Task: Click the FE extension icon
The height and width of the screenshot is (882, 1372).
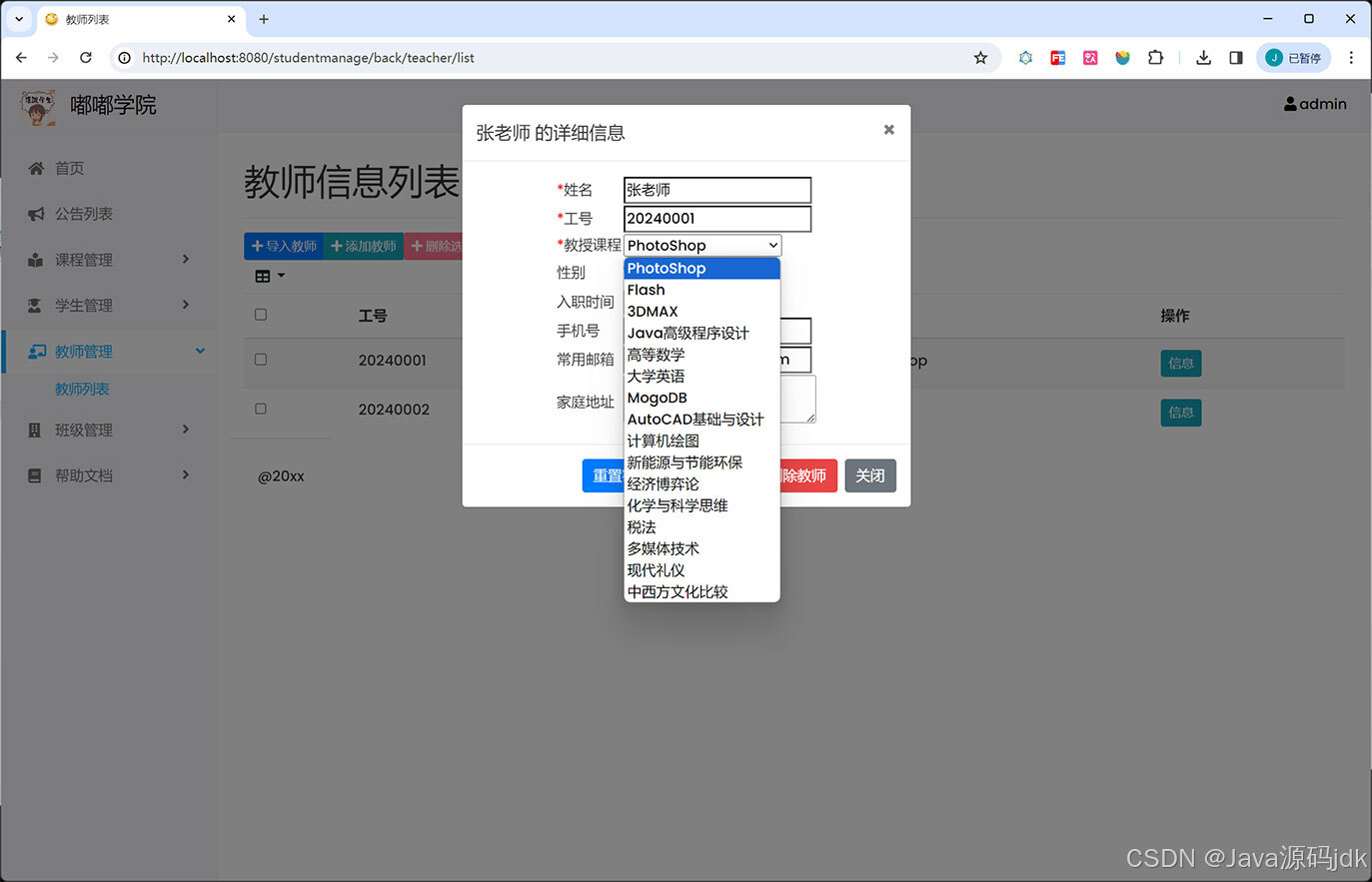Action: click(1057, 58)
